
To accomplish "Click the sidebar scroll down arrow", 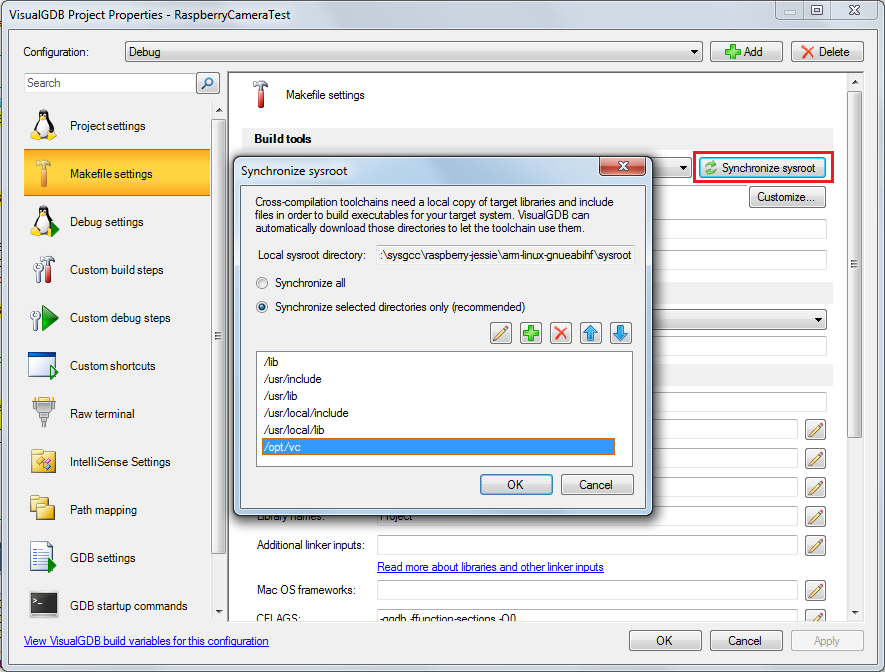I will coord(219,612).
